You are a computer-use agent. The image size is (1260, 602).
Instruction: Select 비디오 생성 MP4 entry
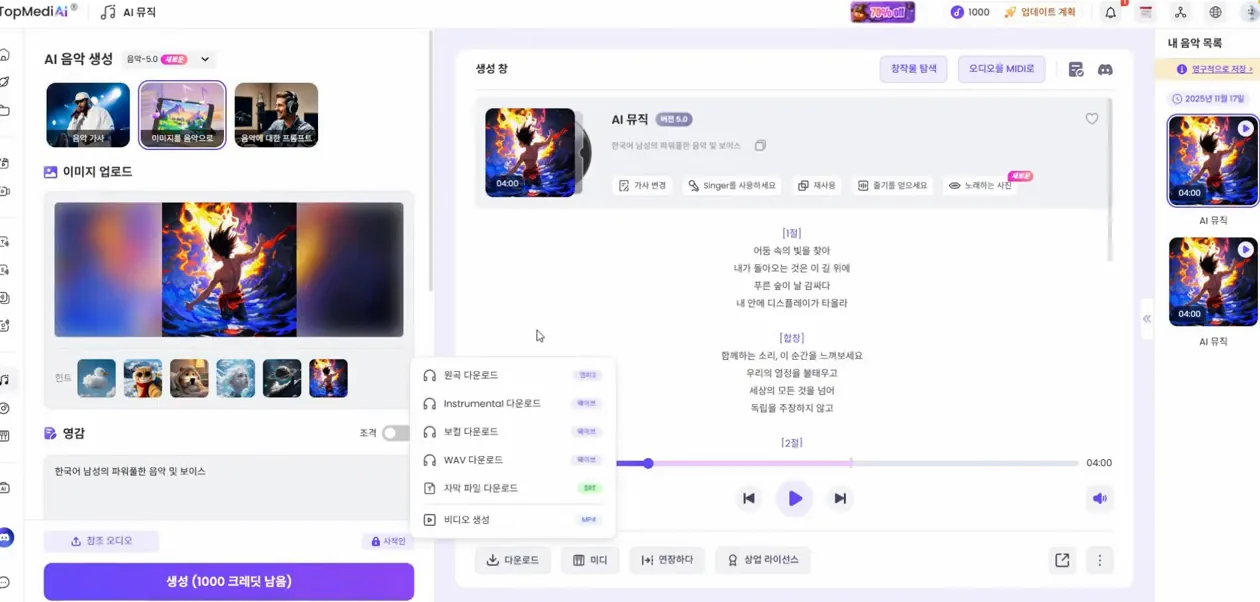pos(512,520)
